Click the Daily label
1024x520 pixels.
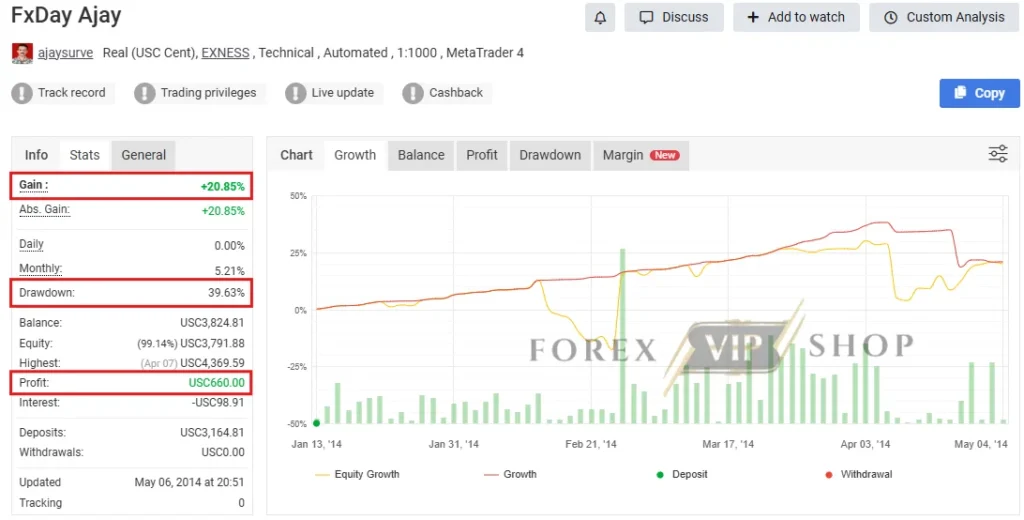tap(31, 244)
